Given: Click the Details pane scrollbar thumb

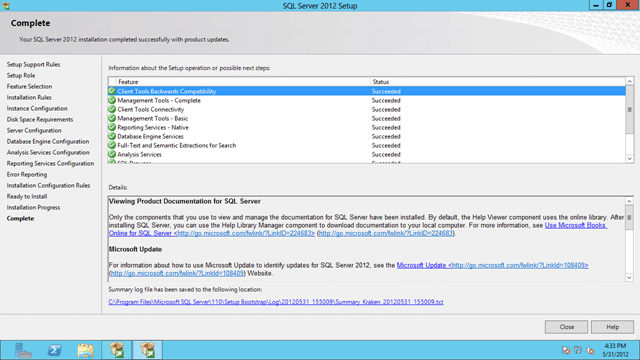Looking at the screenshot, I should (629, 218).
